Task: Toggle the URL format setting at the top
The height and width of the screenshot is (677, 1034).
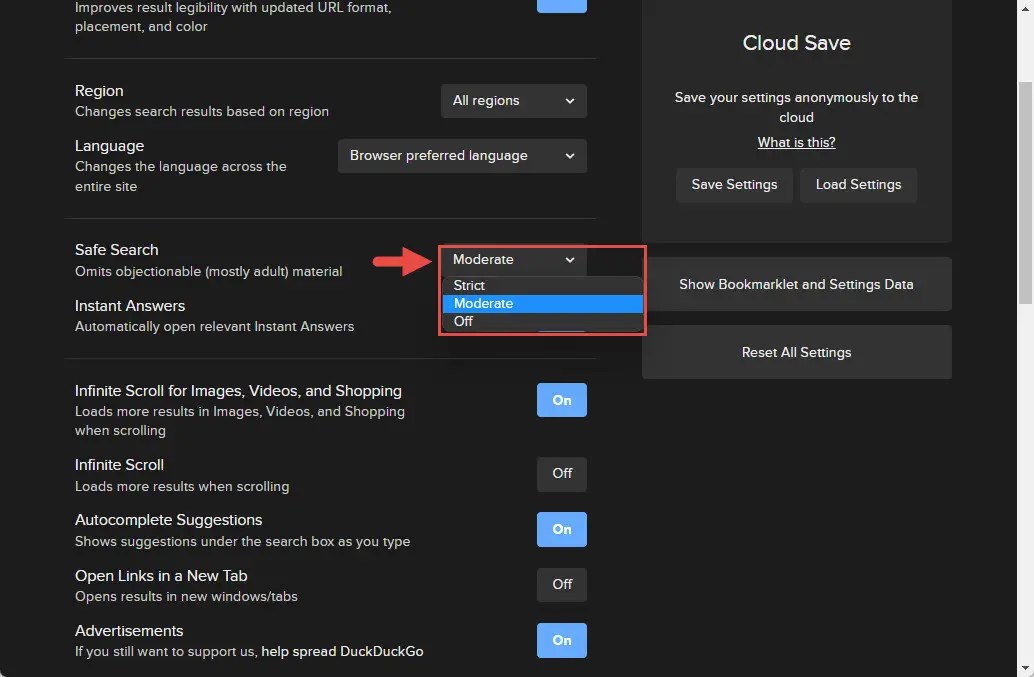Action: [561, 6]
